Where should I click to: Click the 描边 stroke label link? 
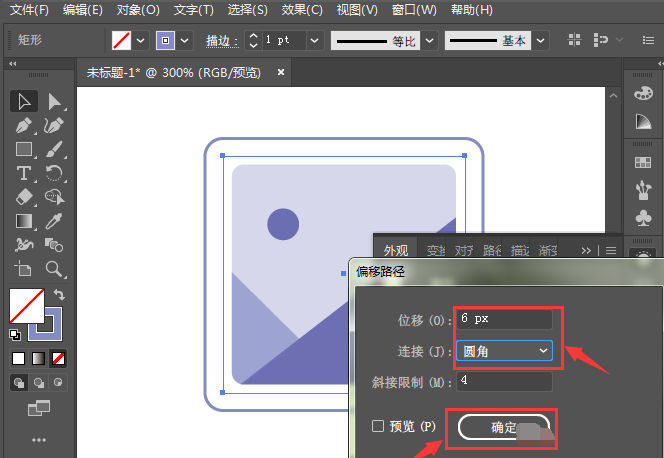(x=222, y=41)
